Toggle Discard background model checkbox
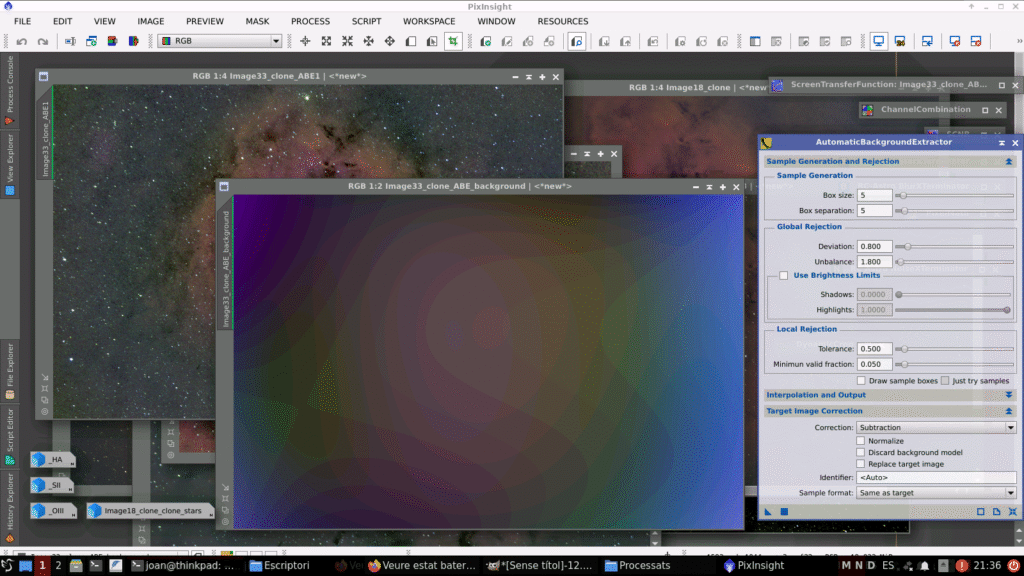This screenshot has width=1024, height=576. coord(861,452)
